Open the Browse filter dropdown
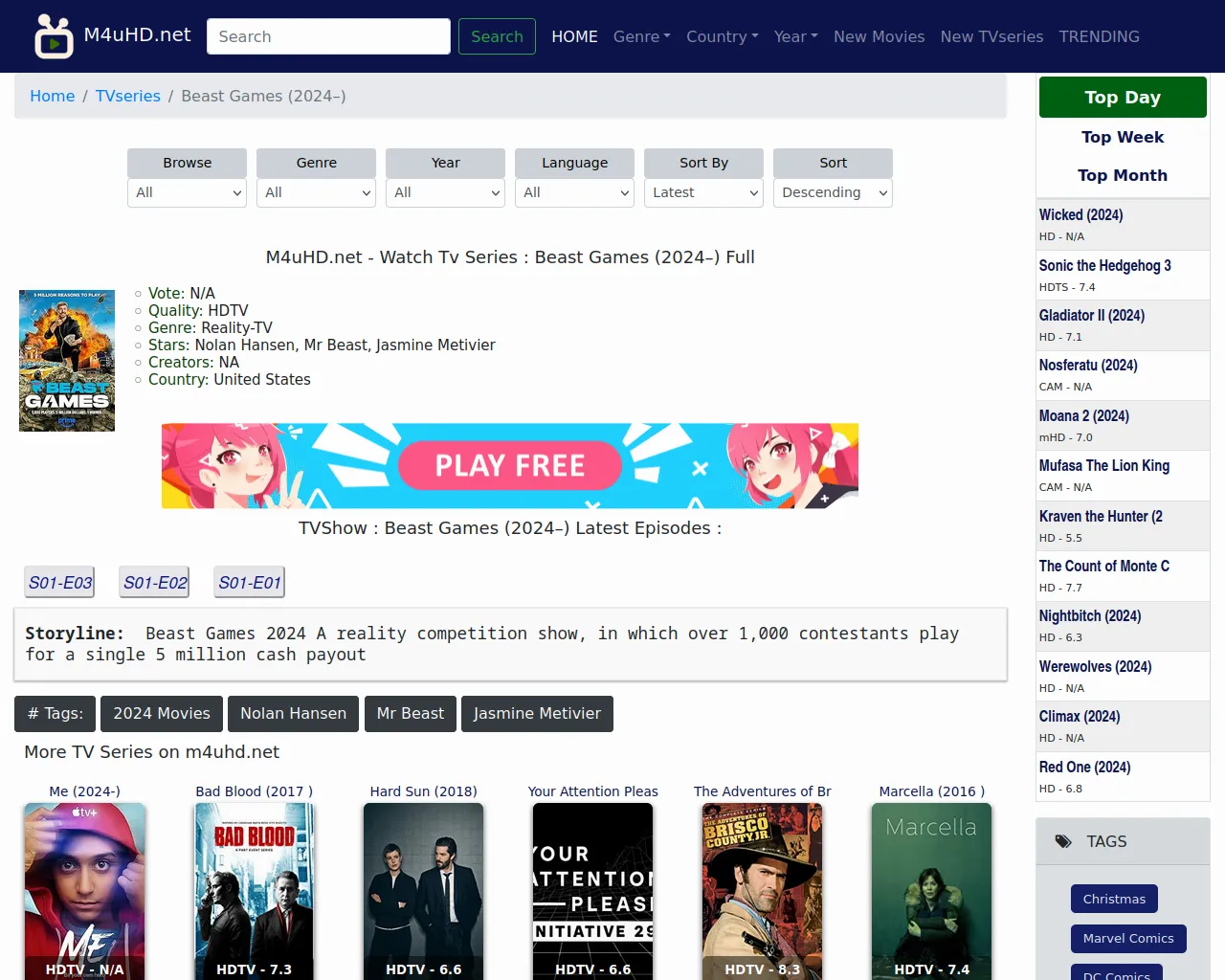The height and width of the screenshot is (980, 1225). 188,192
